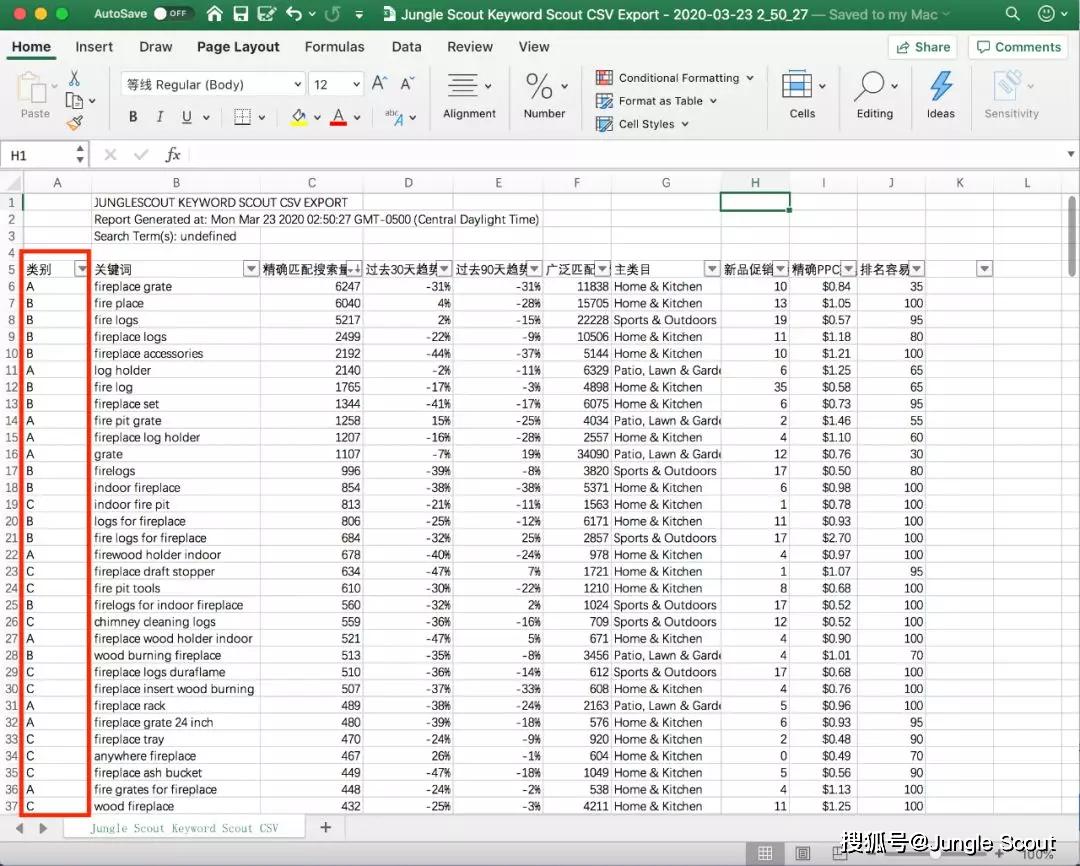Click the Comments button
This screenshot has height=866, width=1080.
1019,47
